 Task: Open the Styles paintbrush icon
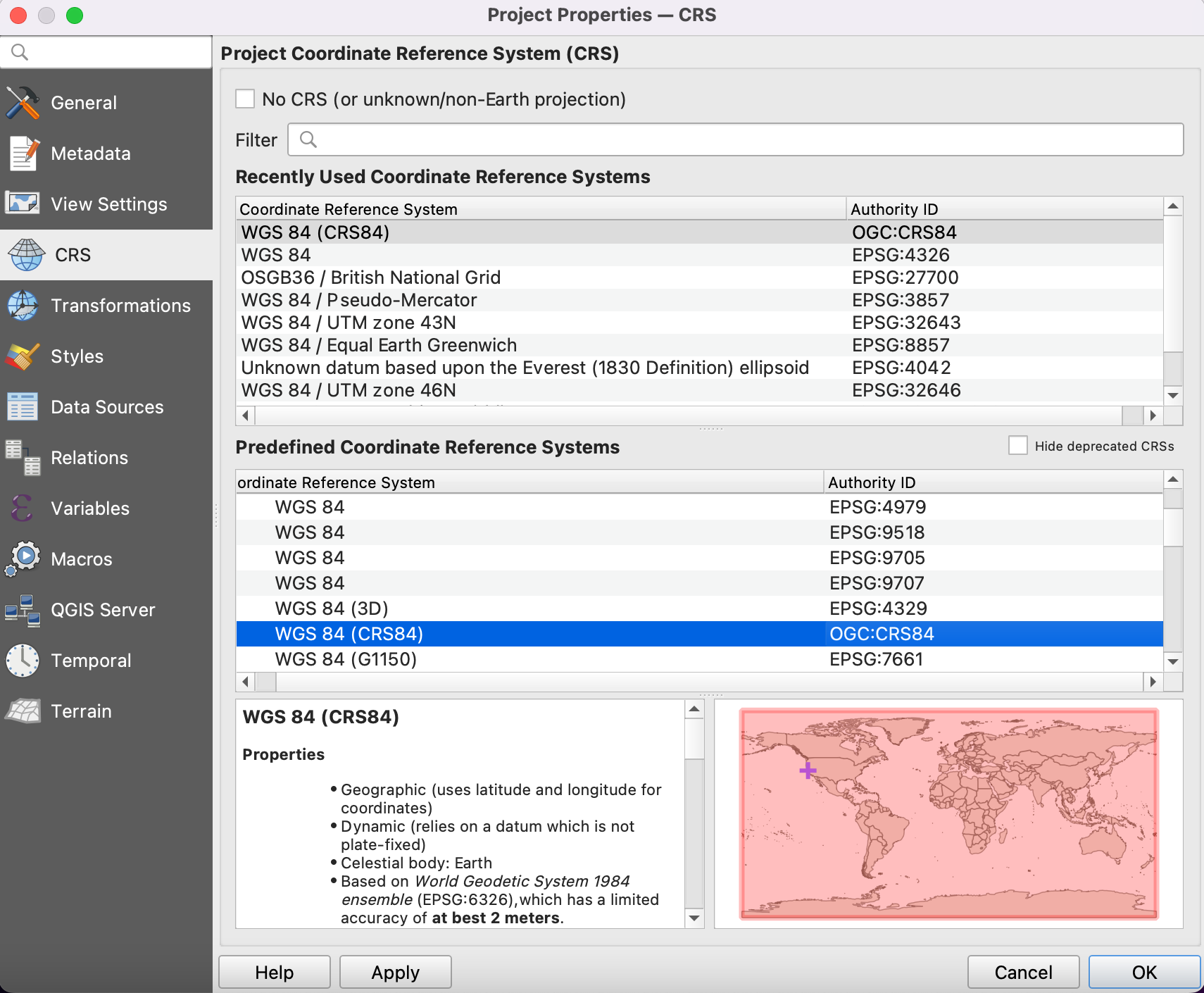(x=23, y=356)
